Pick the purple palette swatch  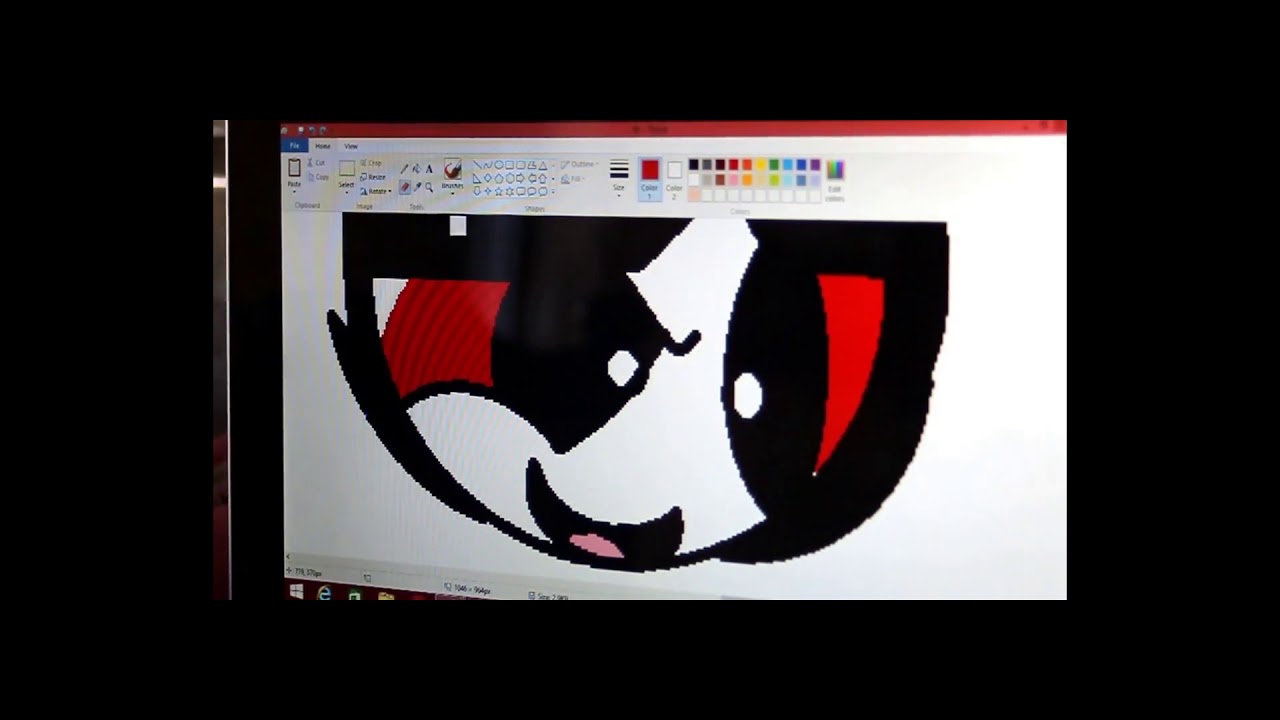click(815, 165)
